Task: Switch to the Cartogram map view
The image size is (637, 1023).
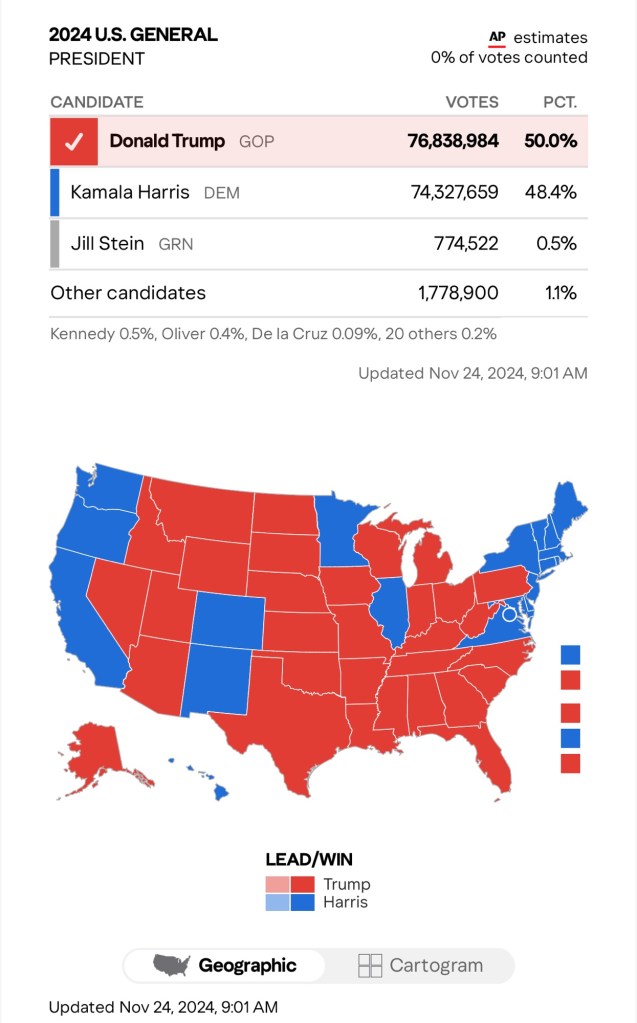Action: click(420, 965)
